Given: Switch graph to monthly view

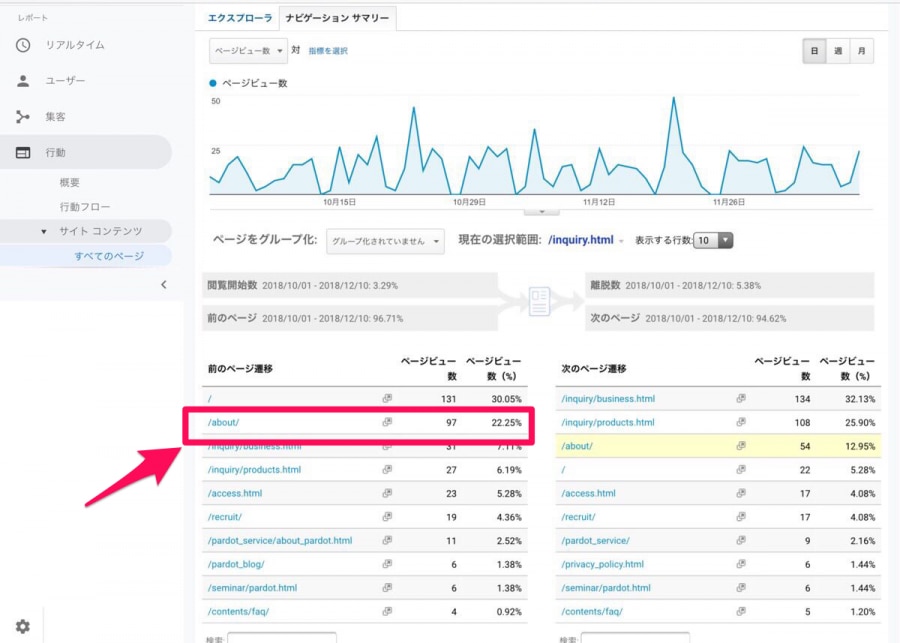Looking at the screenshot, I should coord(861,51).
